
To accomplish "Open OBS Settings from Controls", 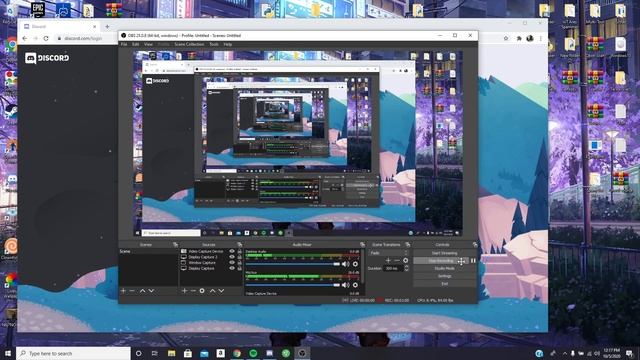I will point(444,276).
